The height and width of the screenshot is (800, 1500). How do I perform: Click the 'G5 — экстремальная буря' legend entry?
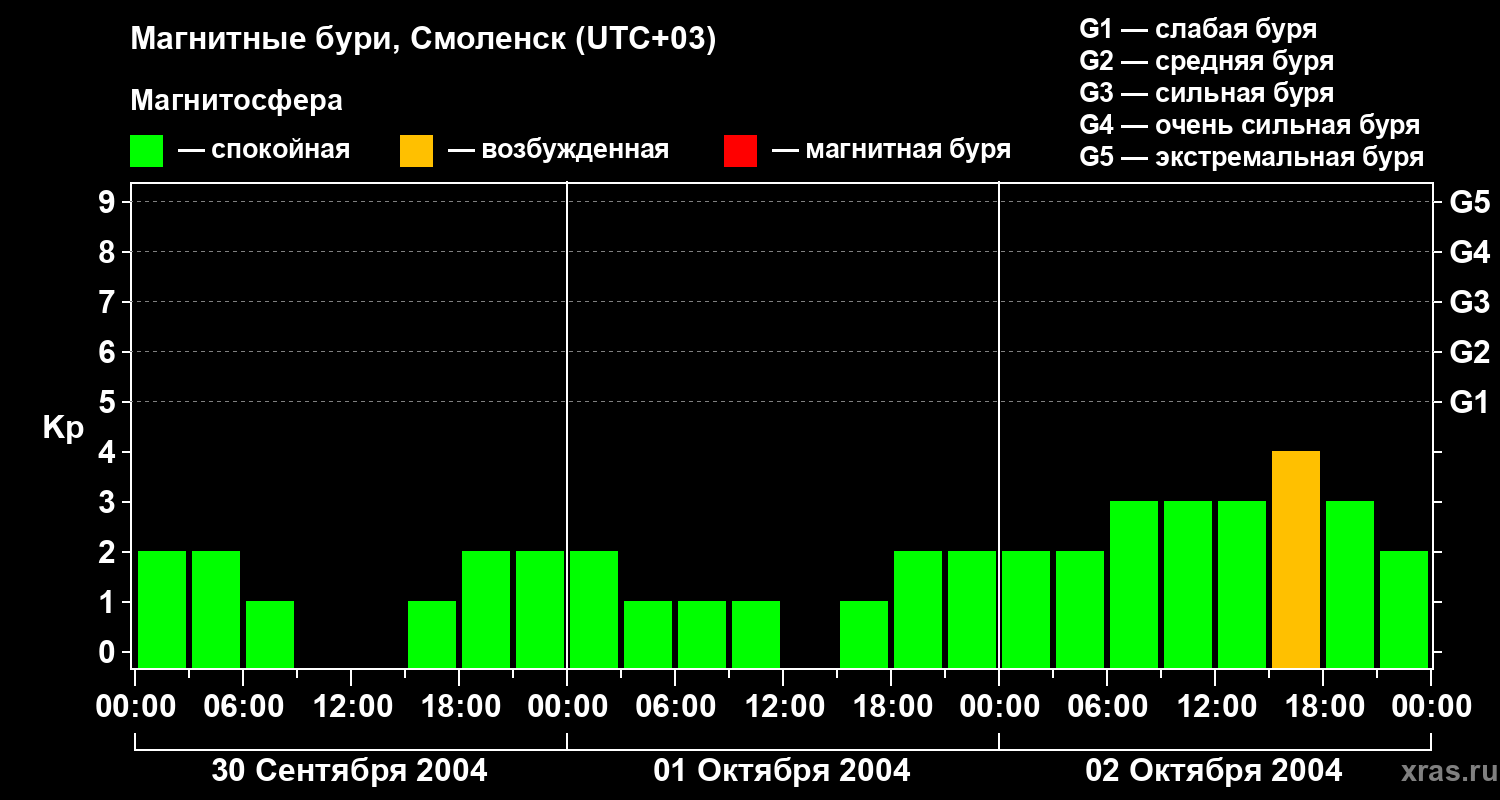click(x=1251, y=157)
